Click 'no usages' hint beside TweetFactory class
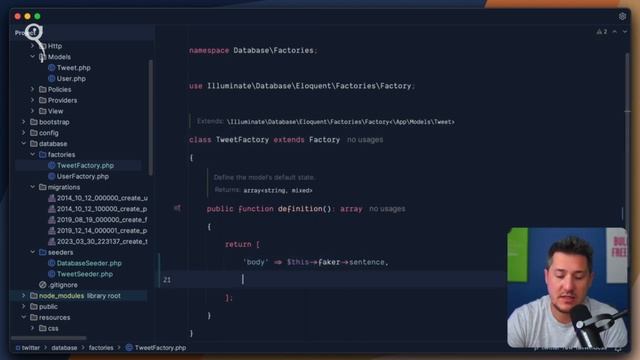The image size is (640, 360). [365, 140]
